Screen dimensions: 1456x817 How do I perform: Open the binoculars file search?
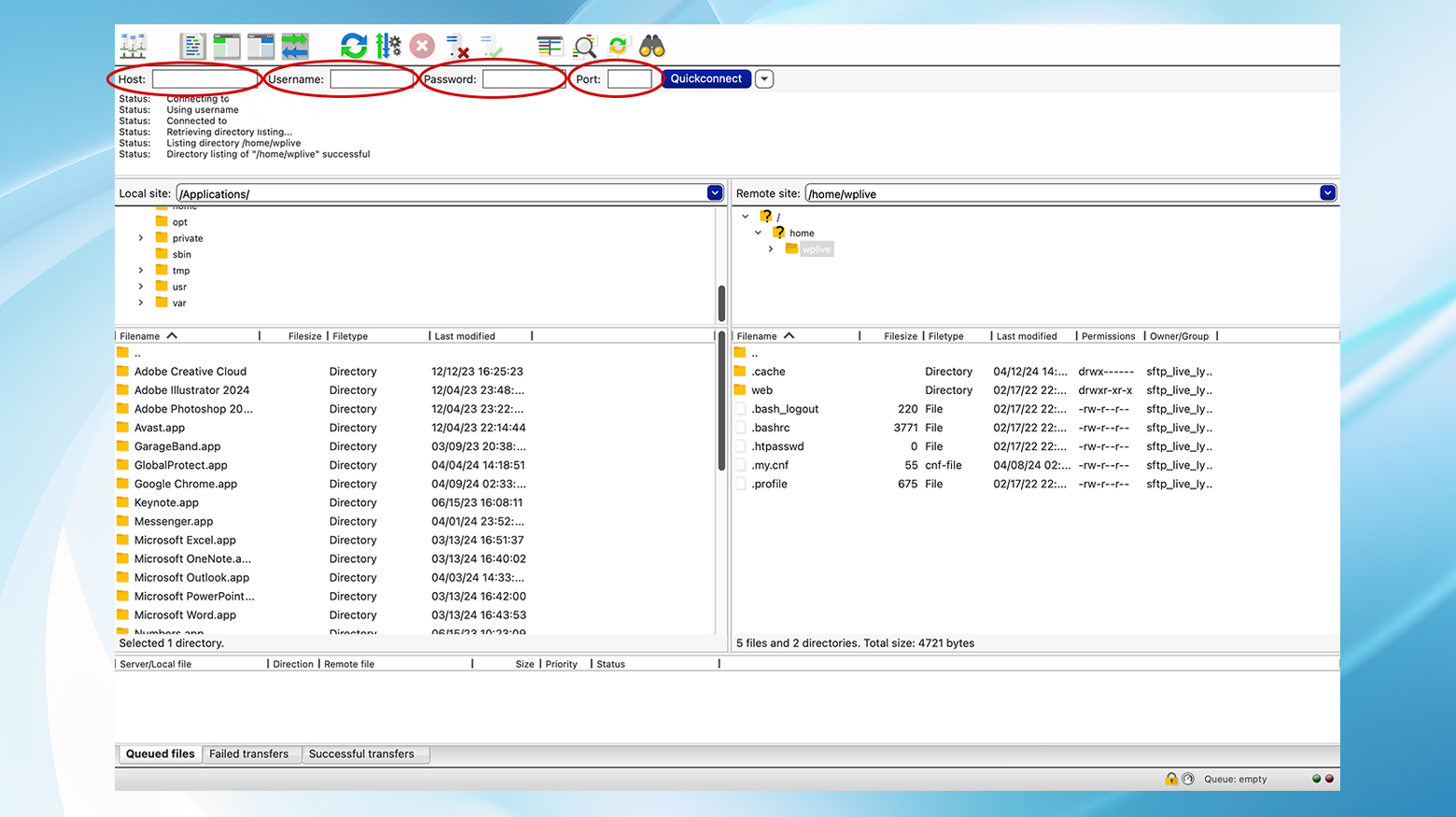point(651,46)
